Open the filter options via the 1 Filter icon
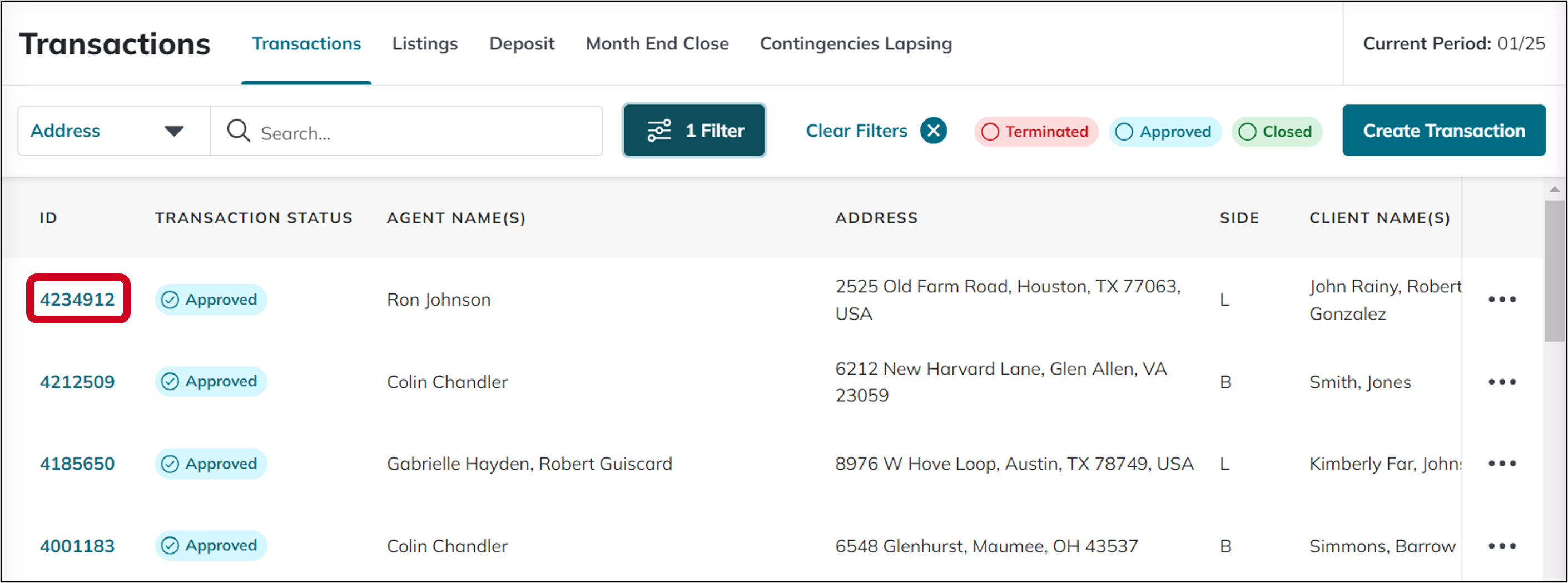This screenshot has height=583, width=1568. (693, 130)
